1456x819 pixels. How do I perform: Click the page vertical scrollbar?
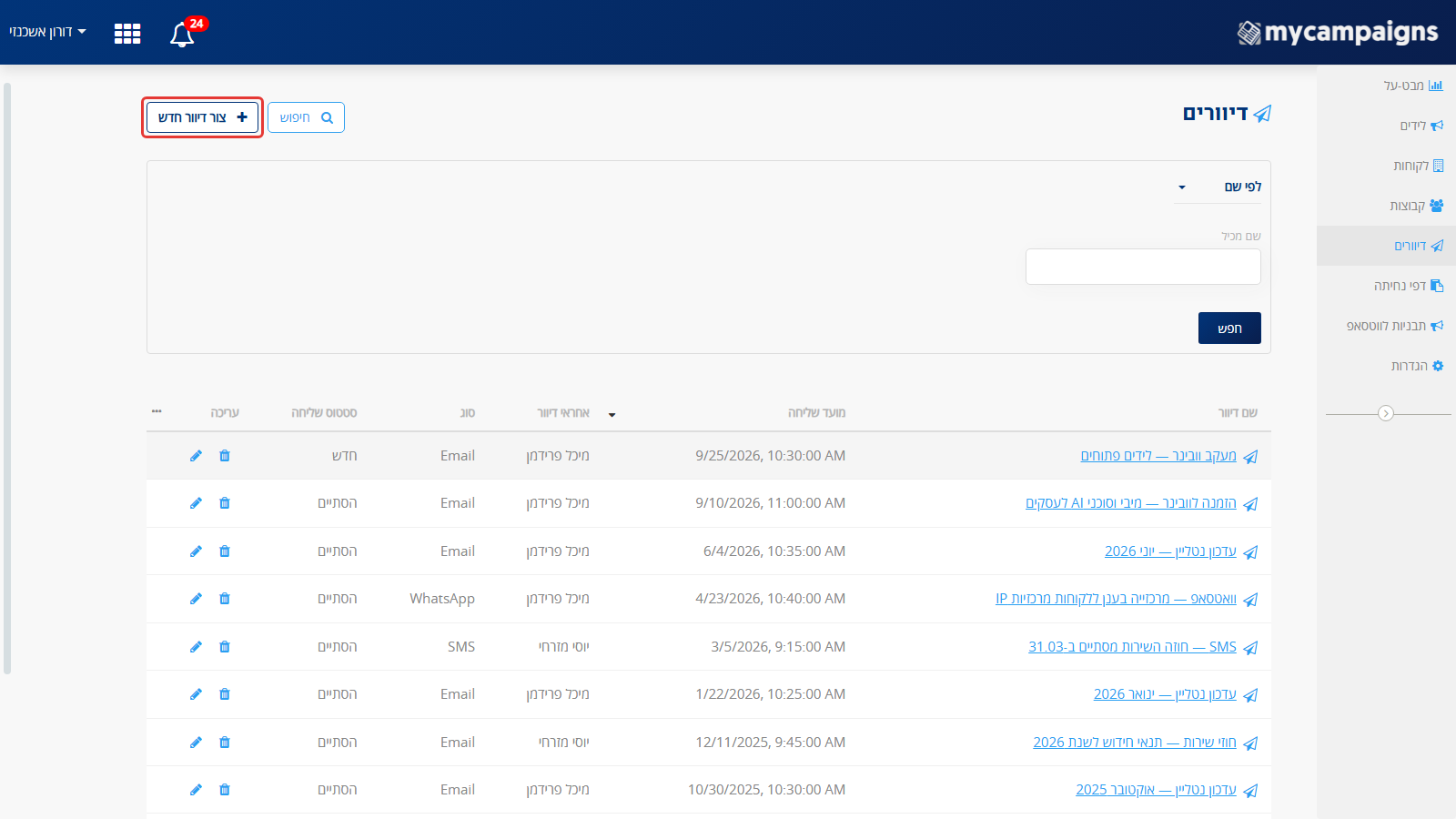[7, 378]
